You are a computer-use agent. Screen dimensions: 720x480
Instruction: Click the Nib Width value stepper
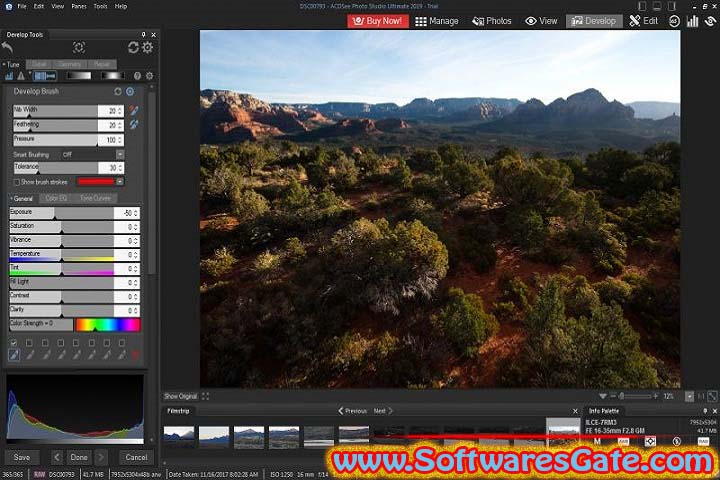pyautogui.click(x=120, y=111)
